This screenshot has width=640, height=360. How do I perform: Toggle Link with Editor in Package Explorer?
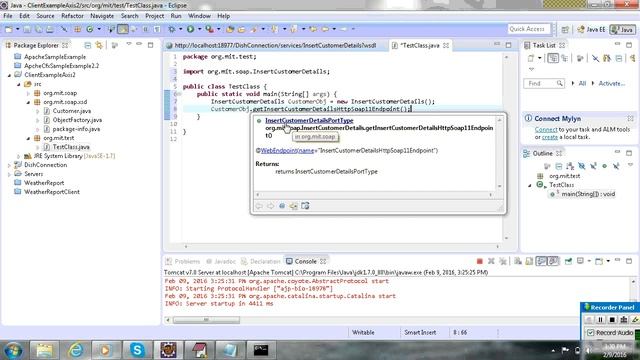point(99,45)
